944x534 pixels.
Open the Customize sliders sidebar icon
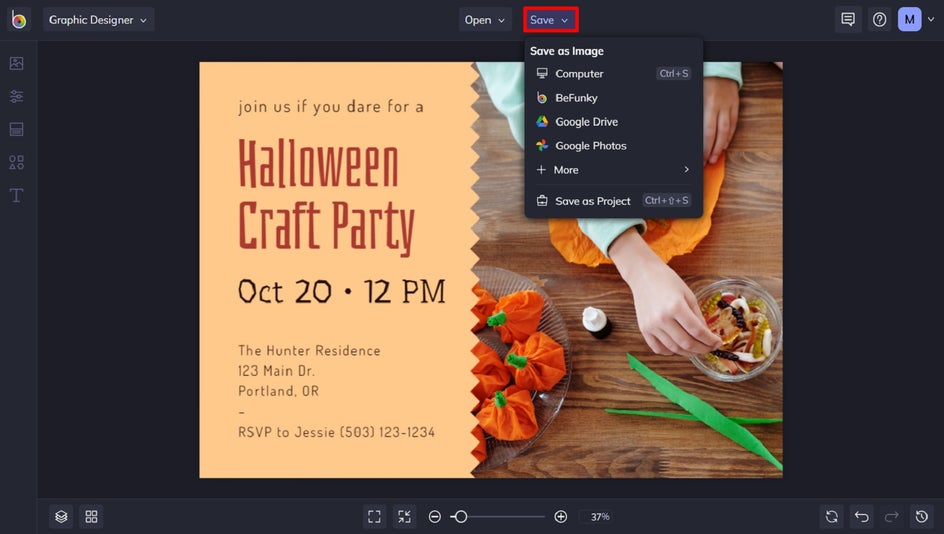(17, 96)
